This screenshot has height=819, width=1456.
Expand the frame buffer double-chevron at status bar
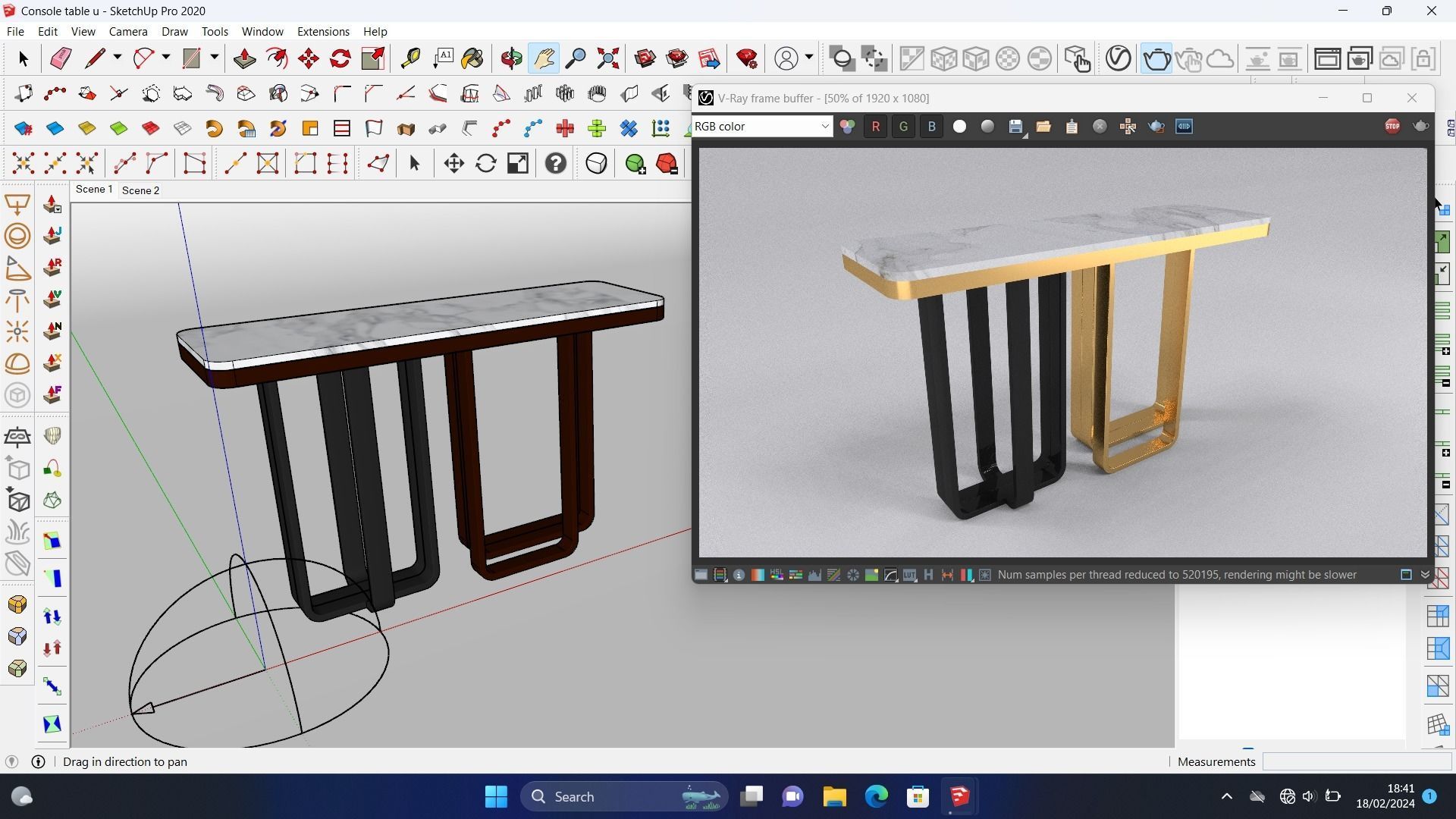[x=1425, y=575]
